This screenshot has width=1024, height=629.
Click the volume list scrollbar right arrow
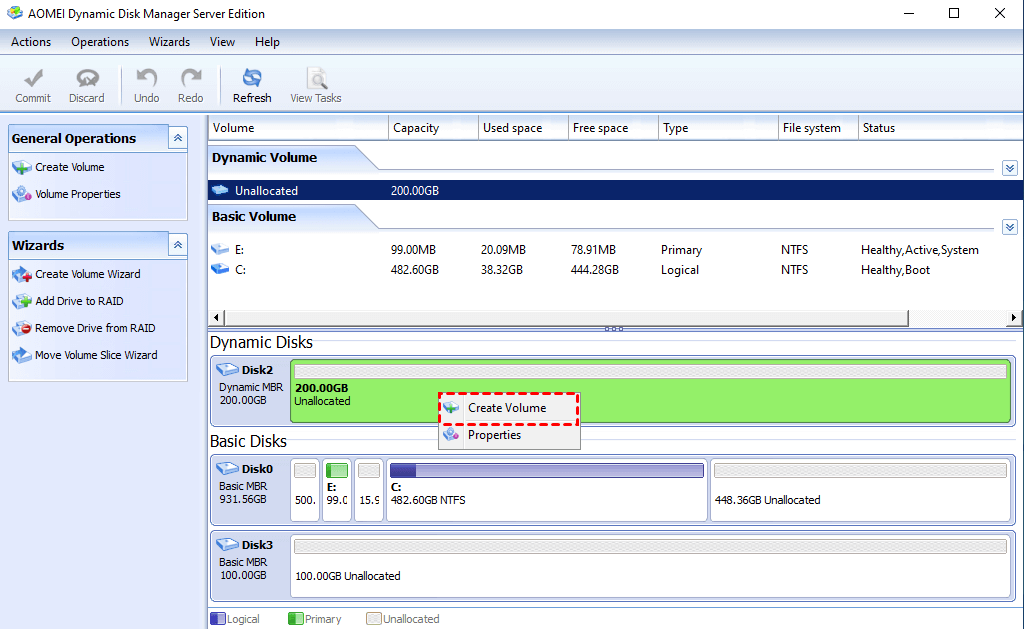[1013, 317]
